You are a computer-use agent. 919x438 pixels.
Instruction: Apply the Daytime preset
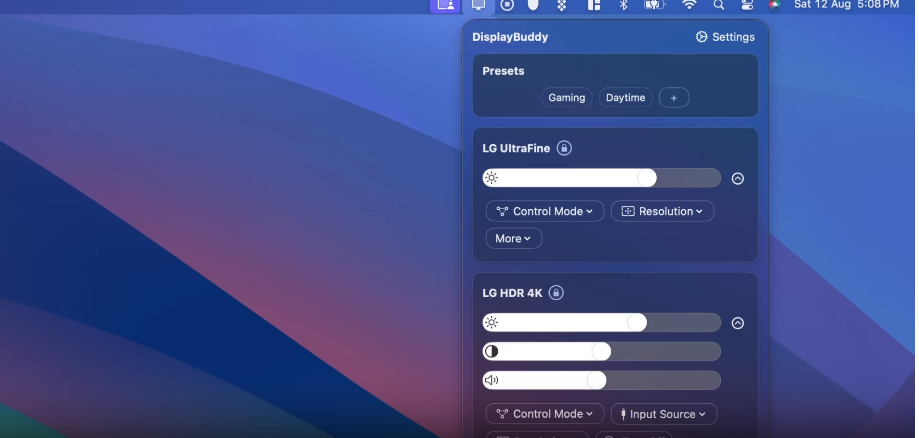pos(625,97)
